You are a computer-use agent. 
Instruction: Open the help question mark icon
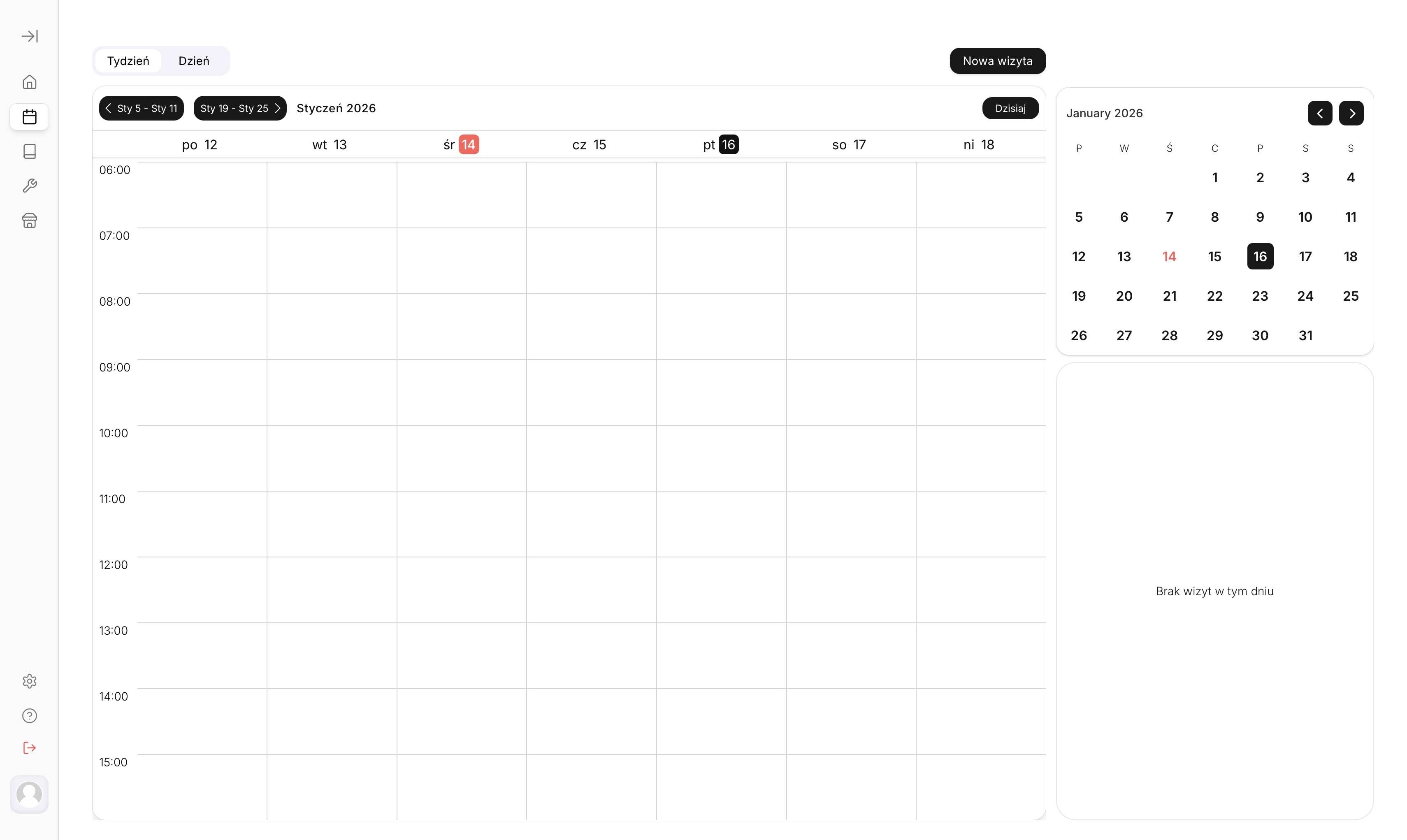click(x=30, y=715)
